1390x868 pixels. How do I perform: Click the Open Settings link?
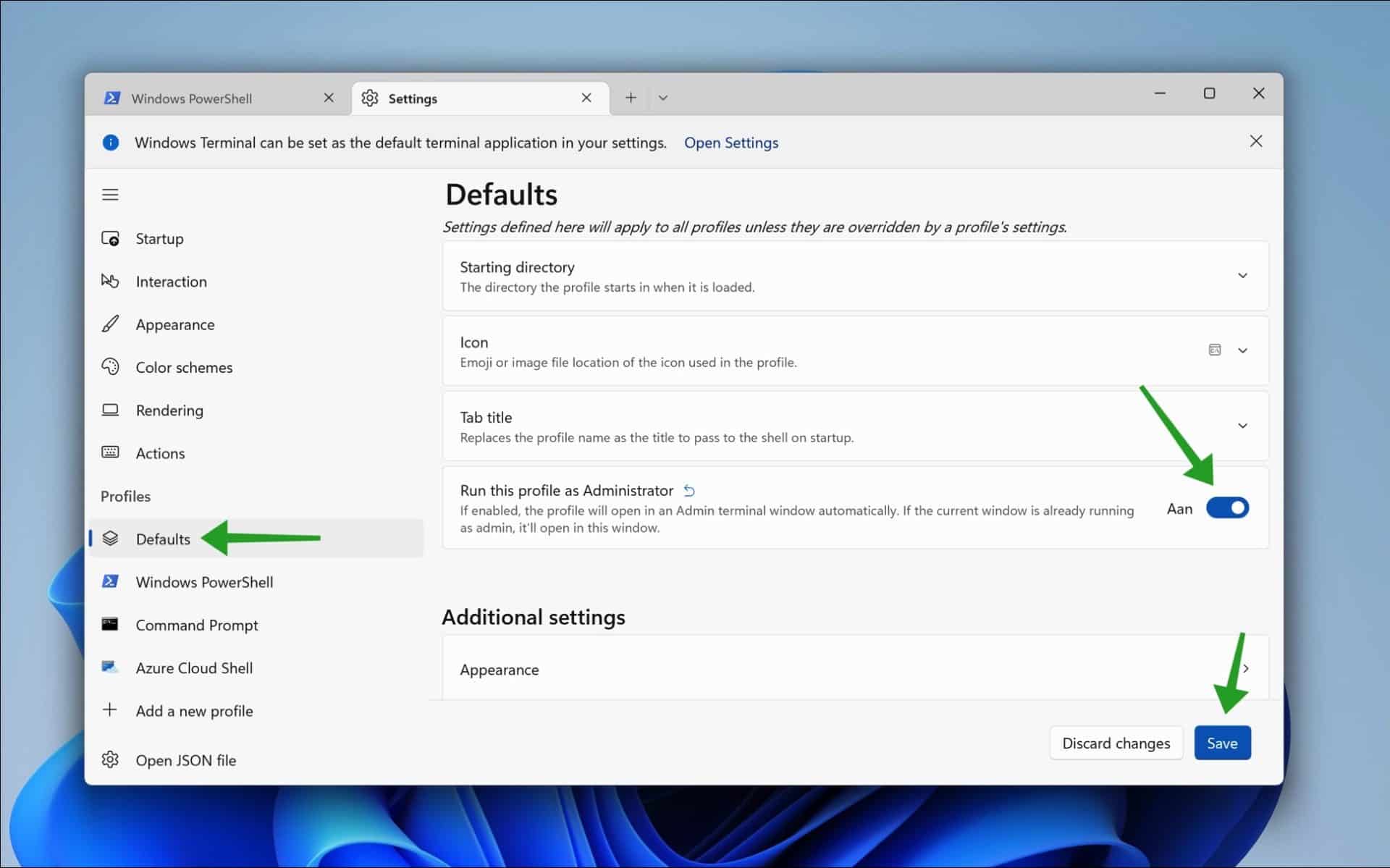(x=731, y=143)
